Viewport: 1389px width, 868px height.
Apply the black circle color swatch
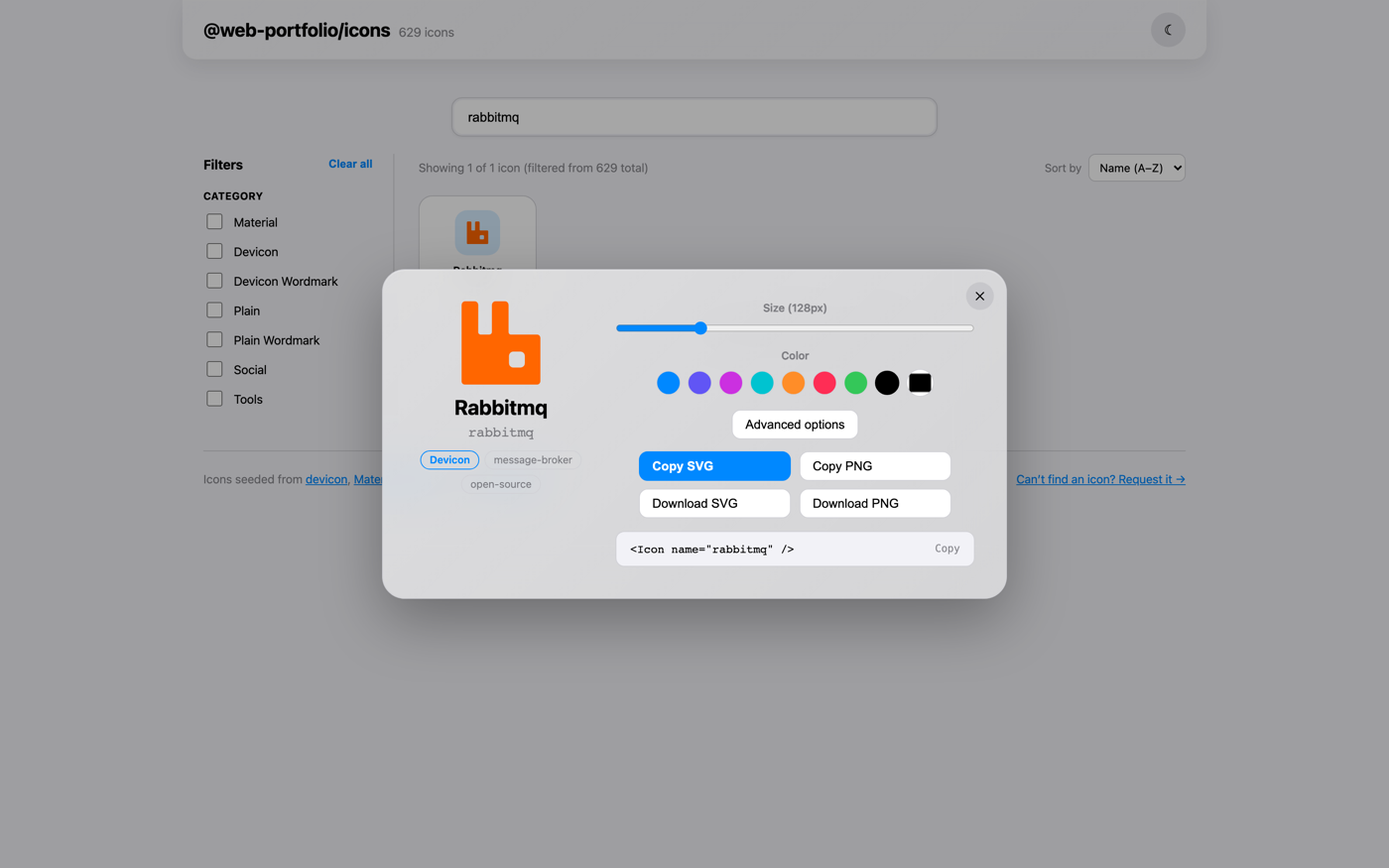pos(887,383)
